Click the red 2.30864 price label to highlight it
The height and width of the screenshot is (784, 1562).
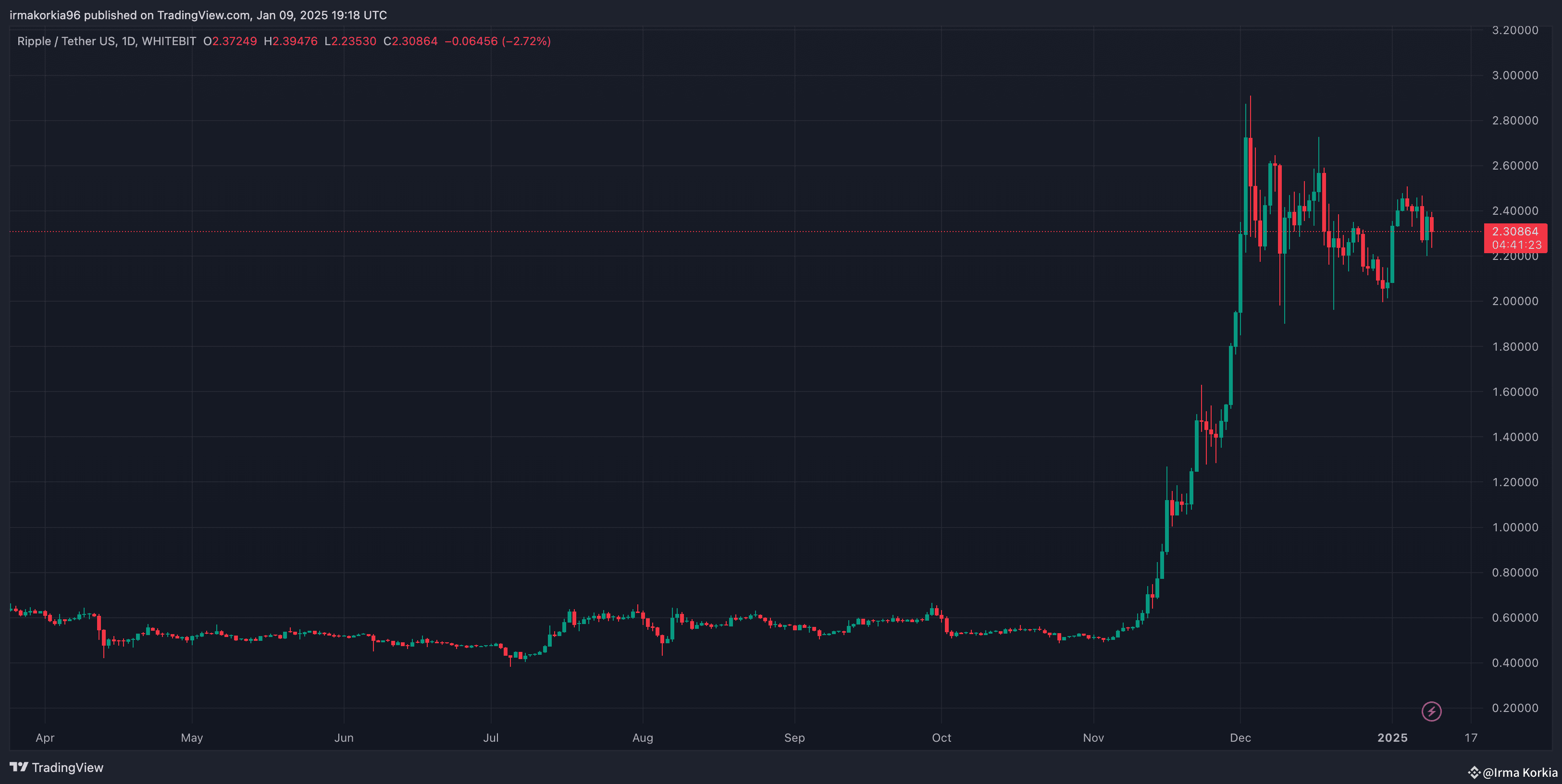(x=1515, y=232)
